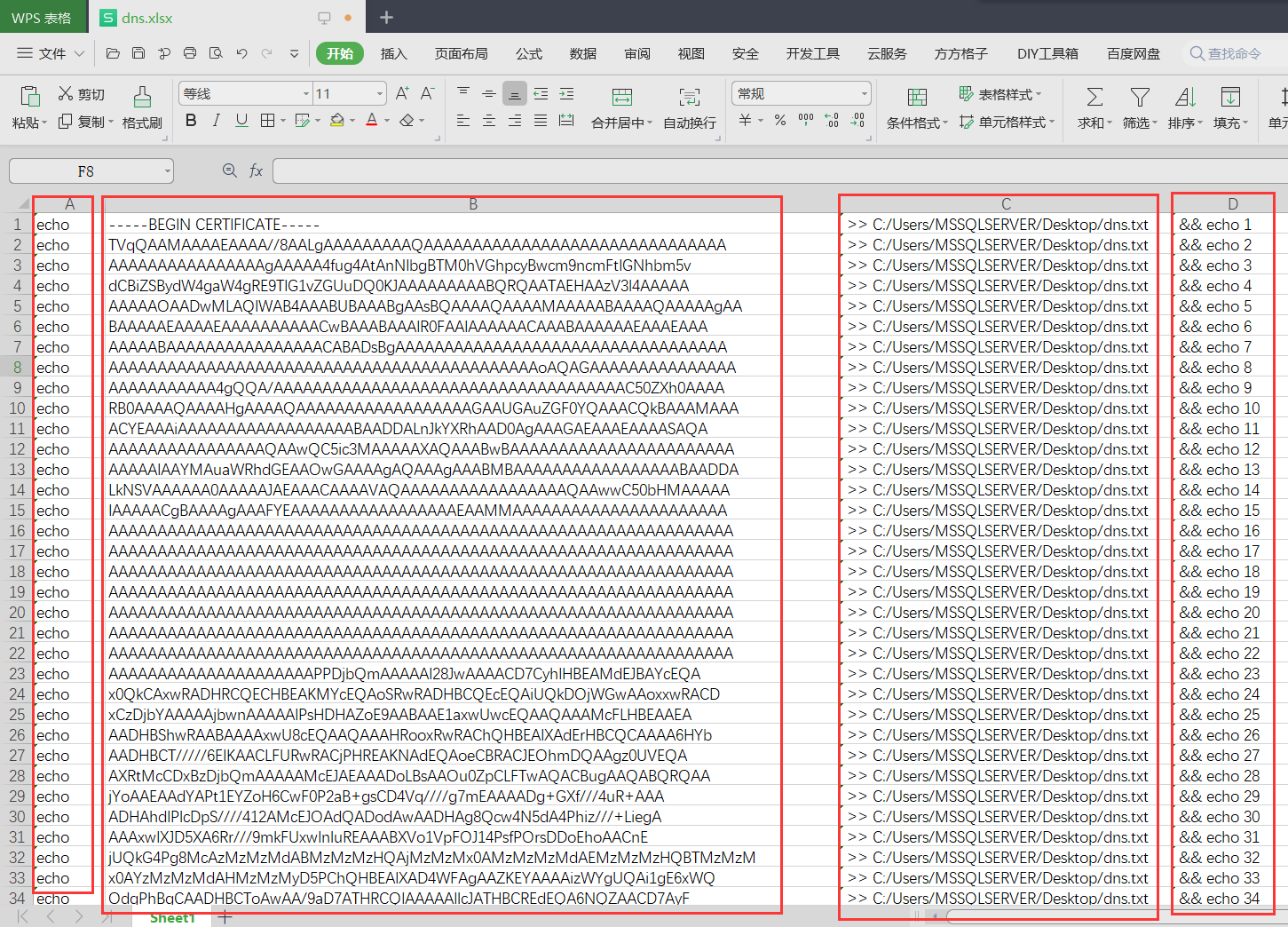Select the Sheet1 sheet tab
The width and height of the screenshot is (1288, 927).
tap(172, 917)
